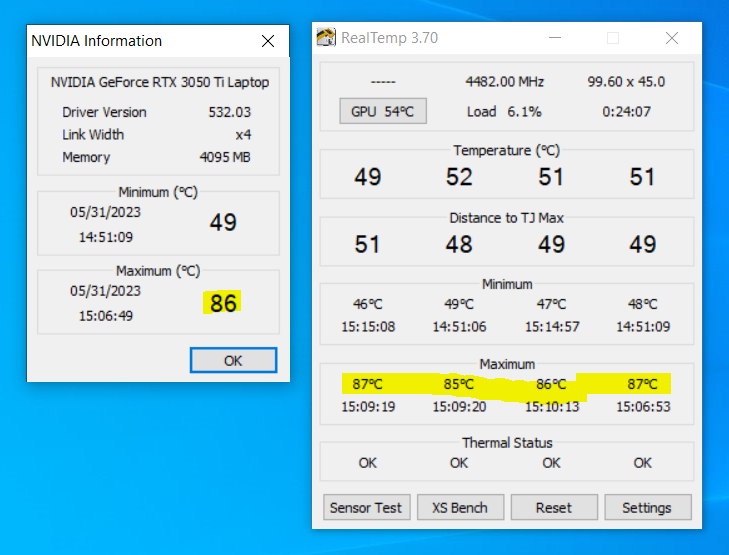Click the 4482.00 MHz clock speed value
Screen dimensions: 729x555
[504, 82]
